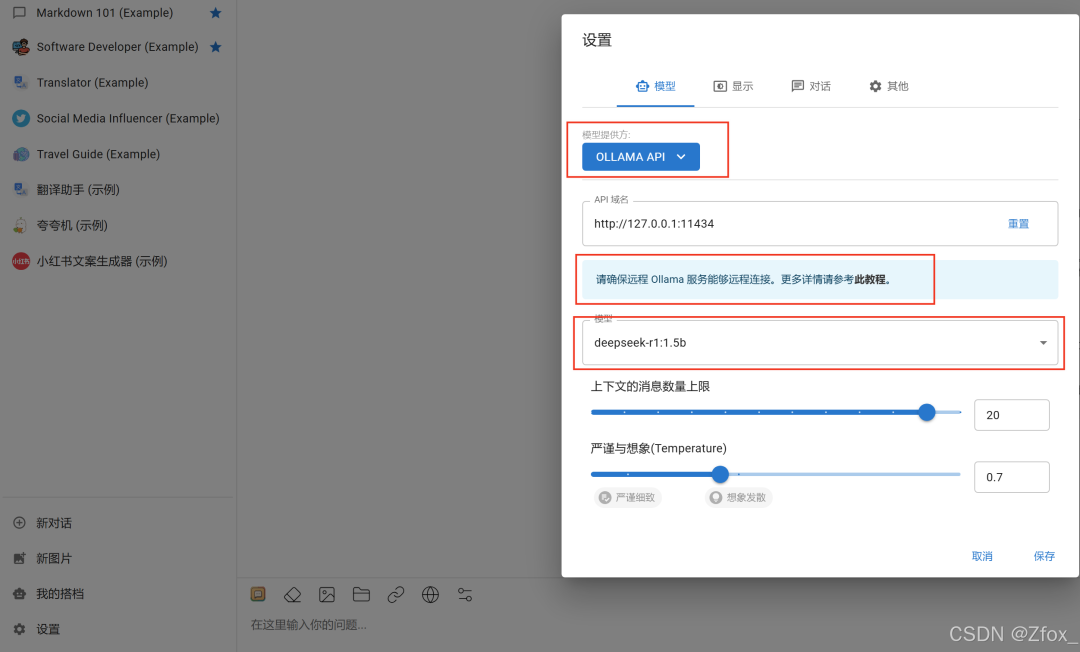
Task: Toggle the 想象发散 temperature preset chip
Action: click(737, 497)
